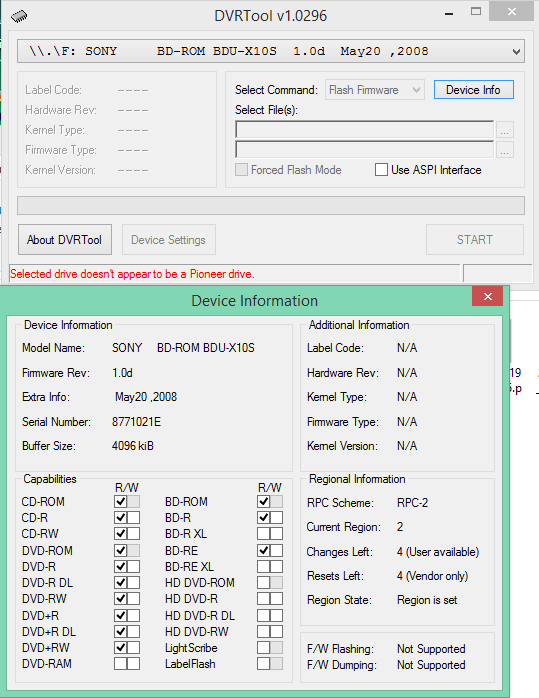Viewport: 539px width, 698px height.
Task: Click the Extra Info value May20 ,2008
Action: [146, 397]
